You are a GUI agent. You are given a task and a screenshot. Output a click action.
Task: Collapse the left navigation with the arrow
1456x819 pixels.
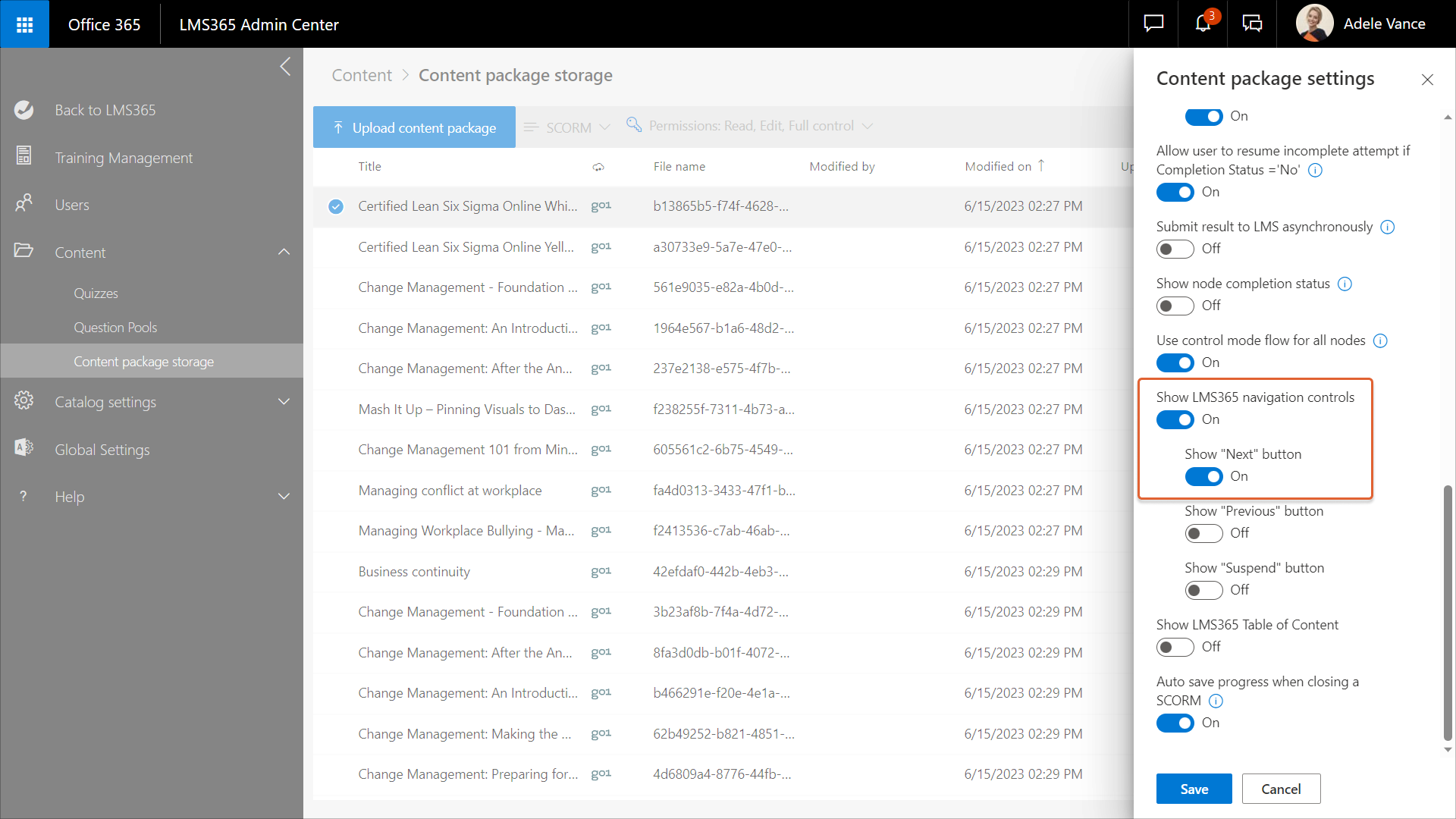[285, 67]
